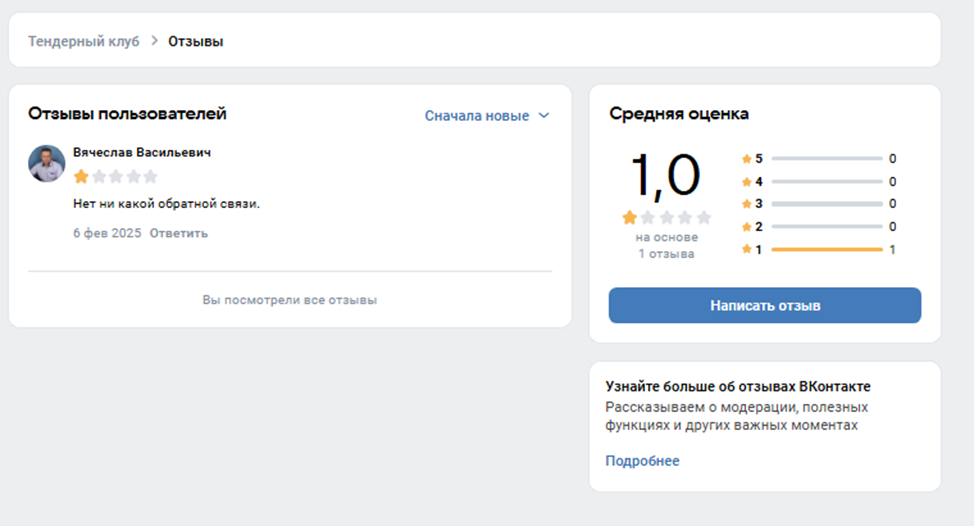Select the Отзывы breadcrumb item
This screenshot has height=526, width=974.
point(195,41)
